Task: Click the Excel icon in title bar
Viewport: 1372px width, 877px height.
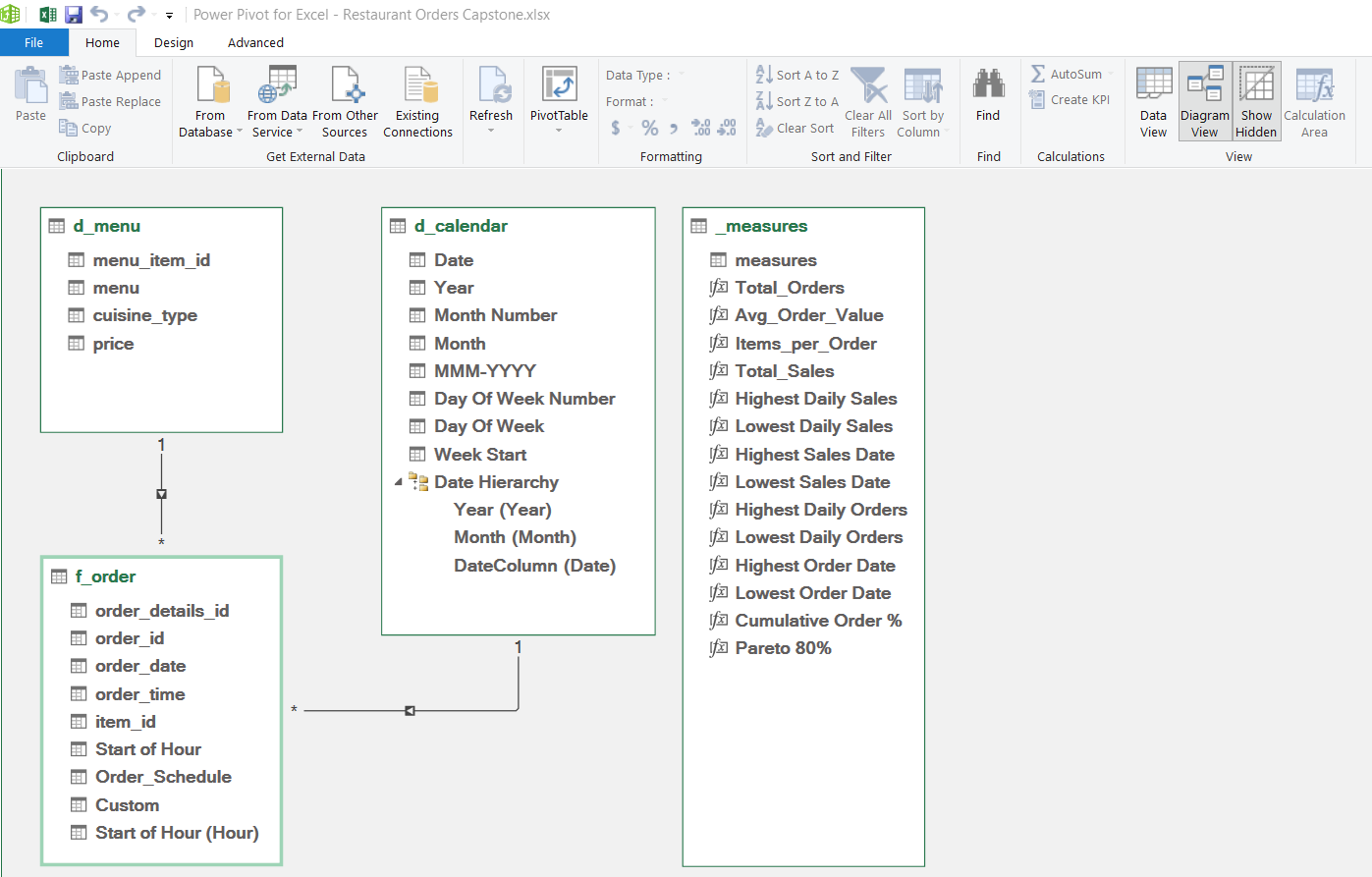Action: click(x=47, y=14)
